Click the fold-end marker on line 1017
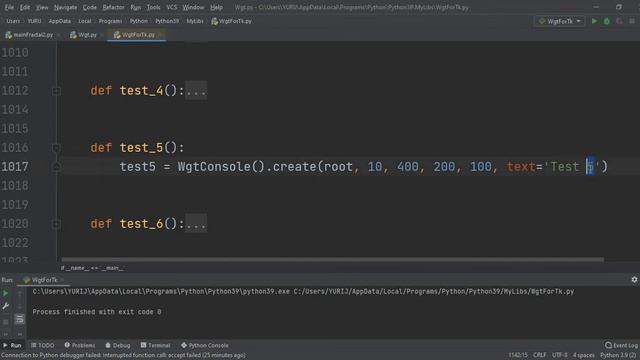This screenshot has width=640, height=360. pos(56,167)
